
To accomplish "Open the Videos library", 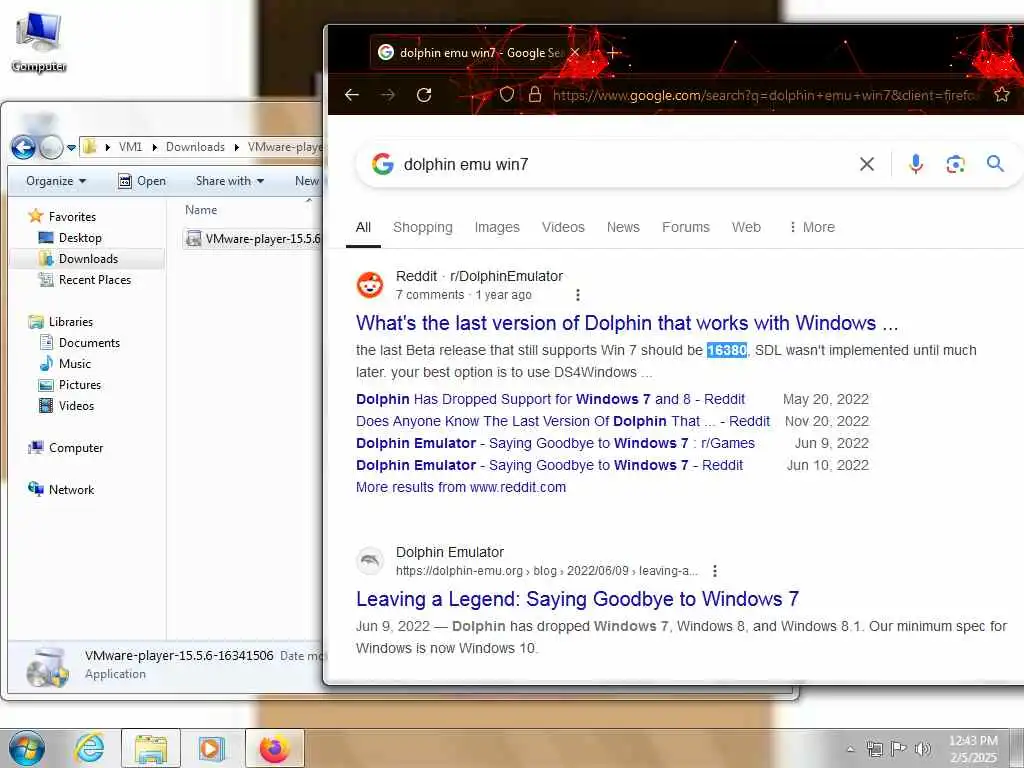I will click(x=76, y=406).
